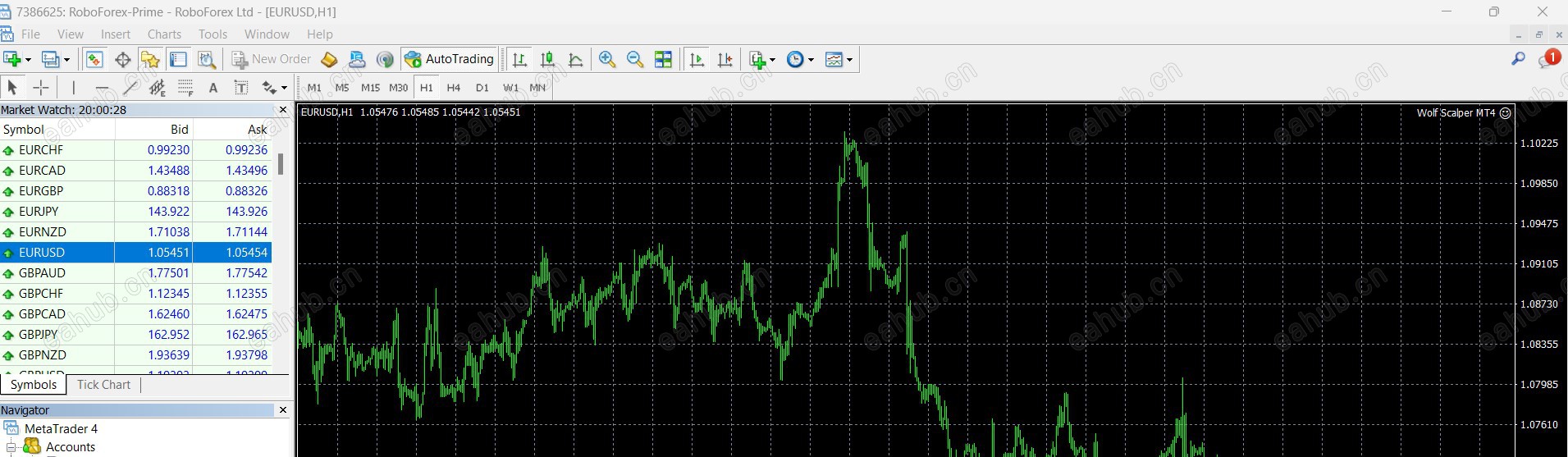Screen dimensions: 1568x457
Task: Open the Help menu
Action: pos(320,34)
